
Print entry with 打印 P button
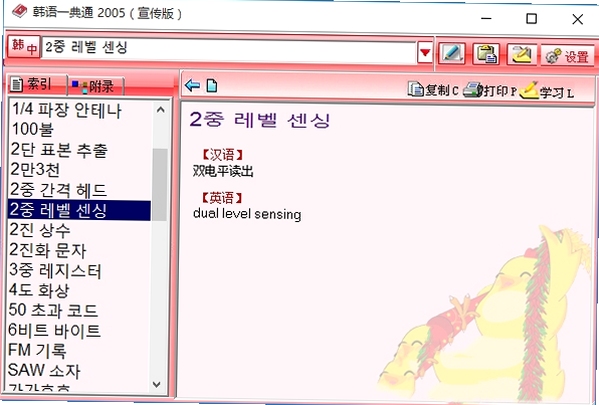click(489, 90)
